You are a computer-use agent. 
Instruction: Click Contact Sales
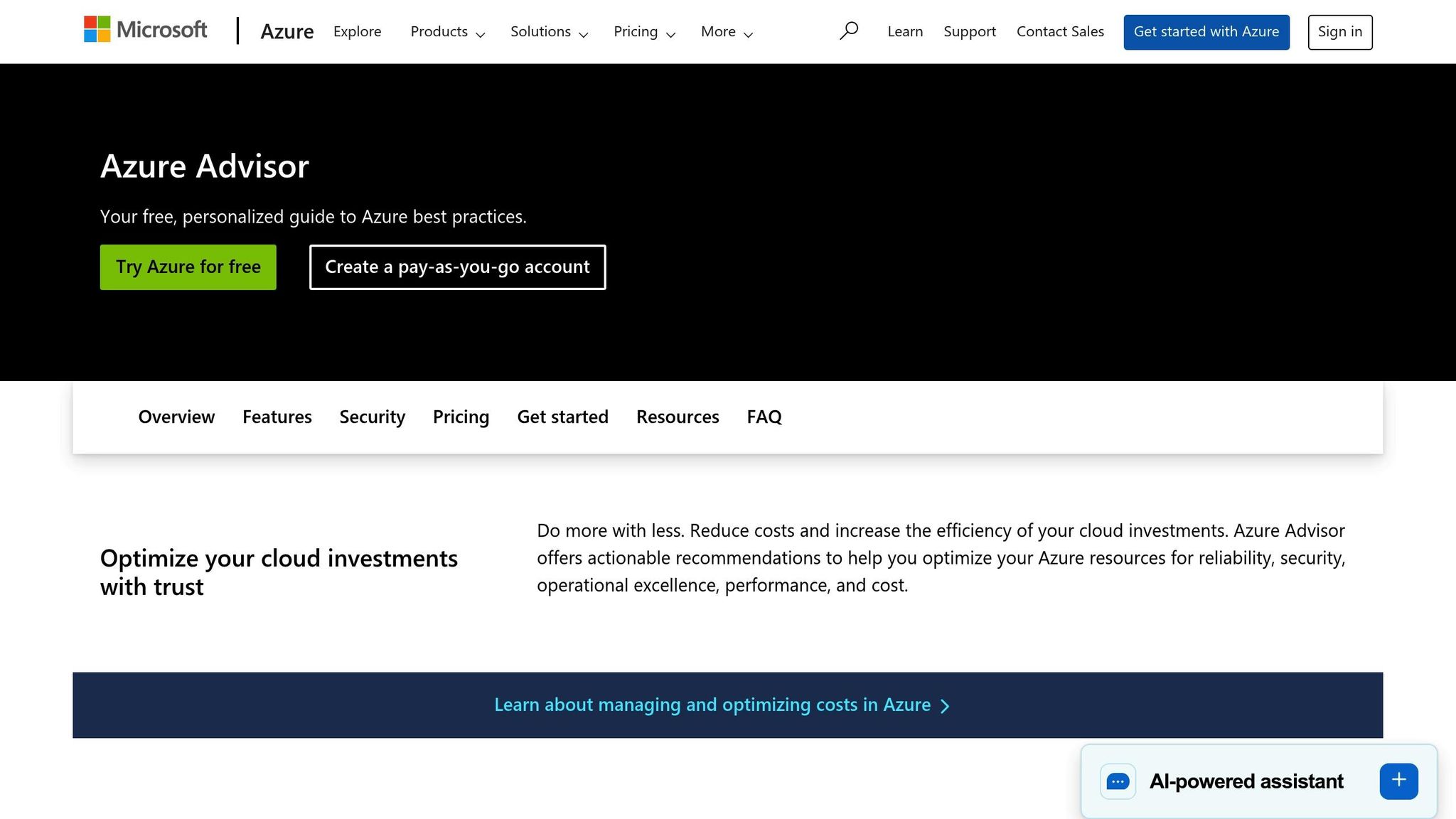coord(1060,31)
